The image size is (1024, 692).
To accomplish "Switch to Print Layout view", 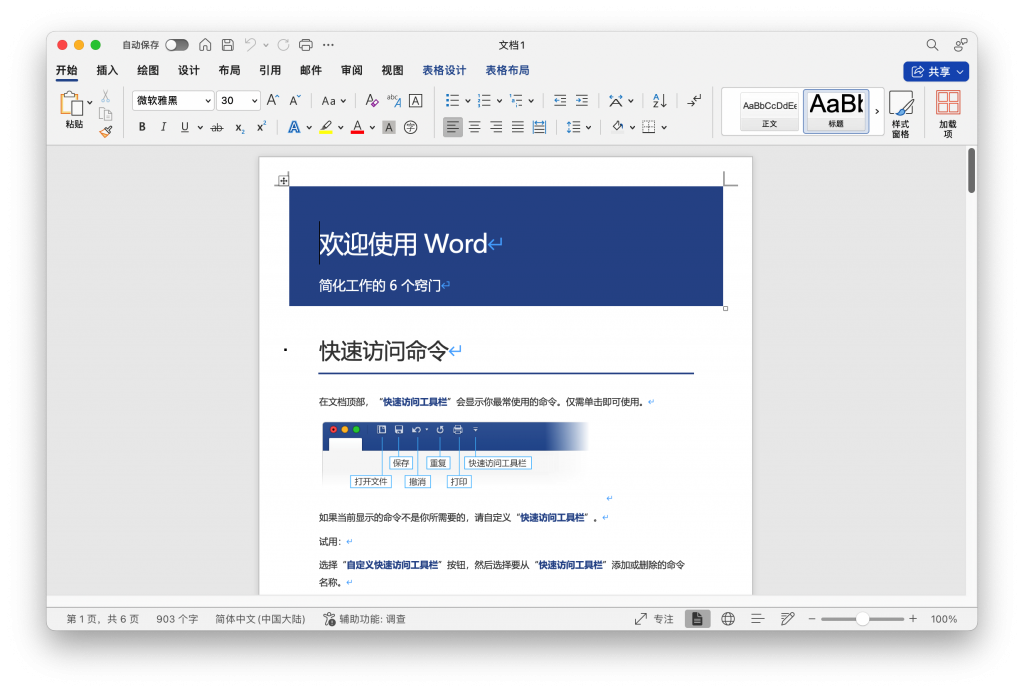I will pyautogui.click(x=697, y=619).
